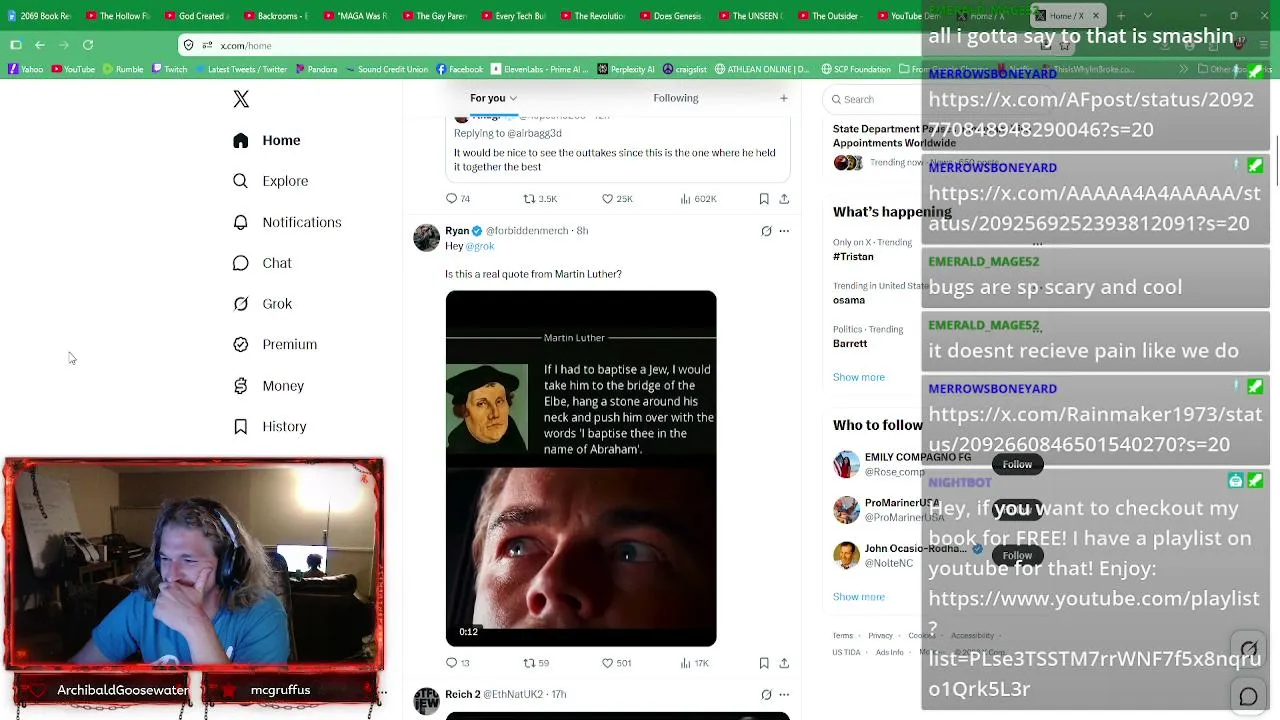
Task: Switch to 'God Created' browser tab
Action: [197, 16]
